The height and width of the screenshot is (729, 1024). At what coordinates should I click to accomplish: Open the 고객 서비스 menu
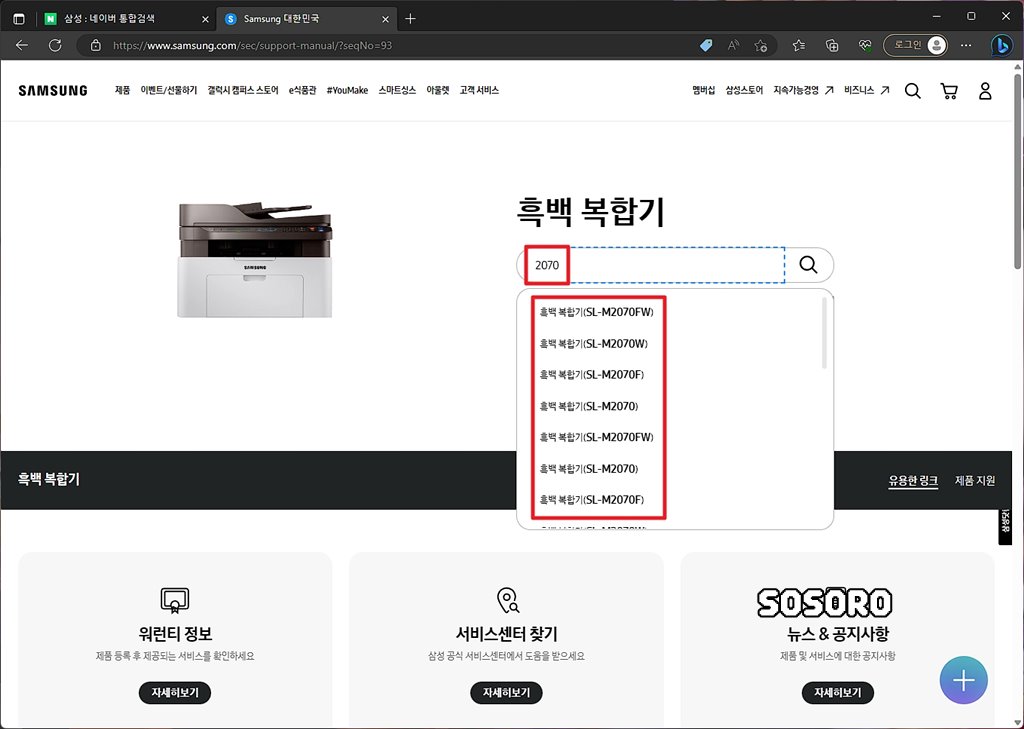479,90
